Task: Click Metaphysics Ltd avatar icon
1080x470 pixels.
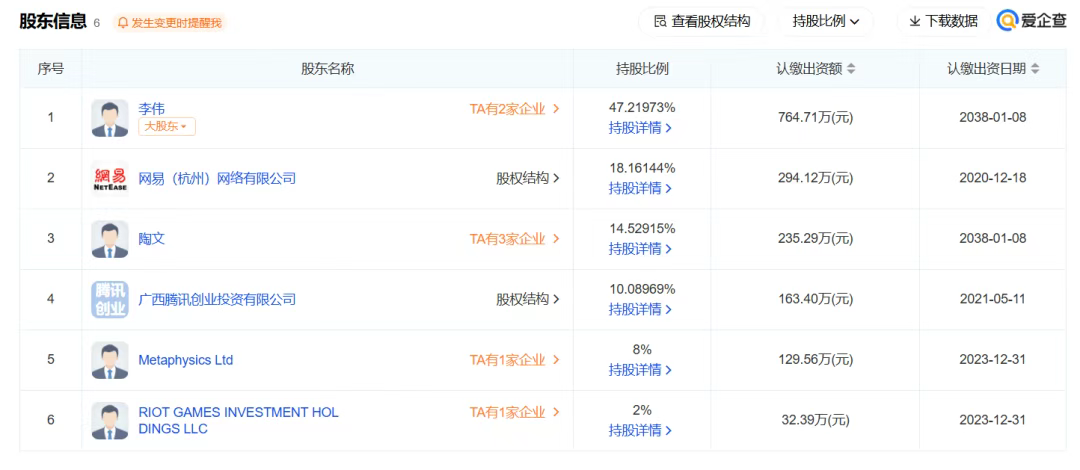Action: 110,360
